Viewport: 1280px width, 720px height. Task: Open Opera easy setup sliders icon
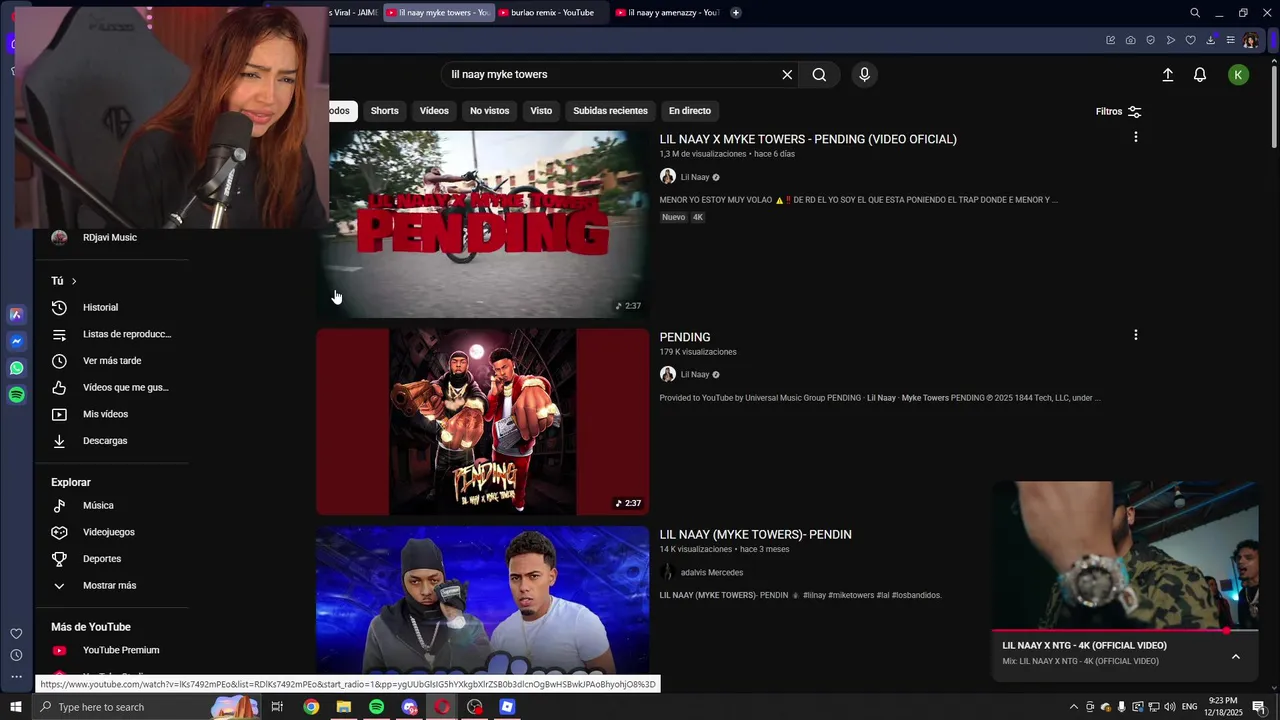[x=1230, y=40]
